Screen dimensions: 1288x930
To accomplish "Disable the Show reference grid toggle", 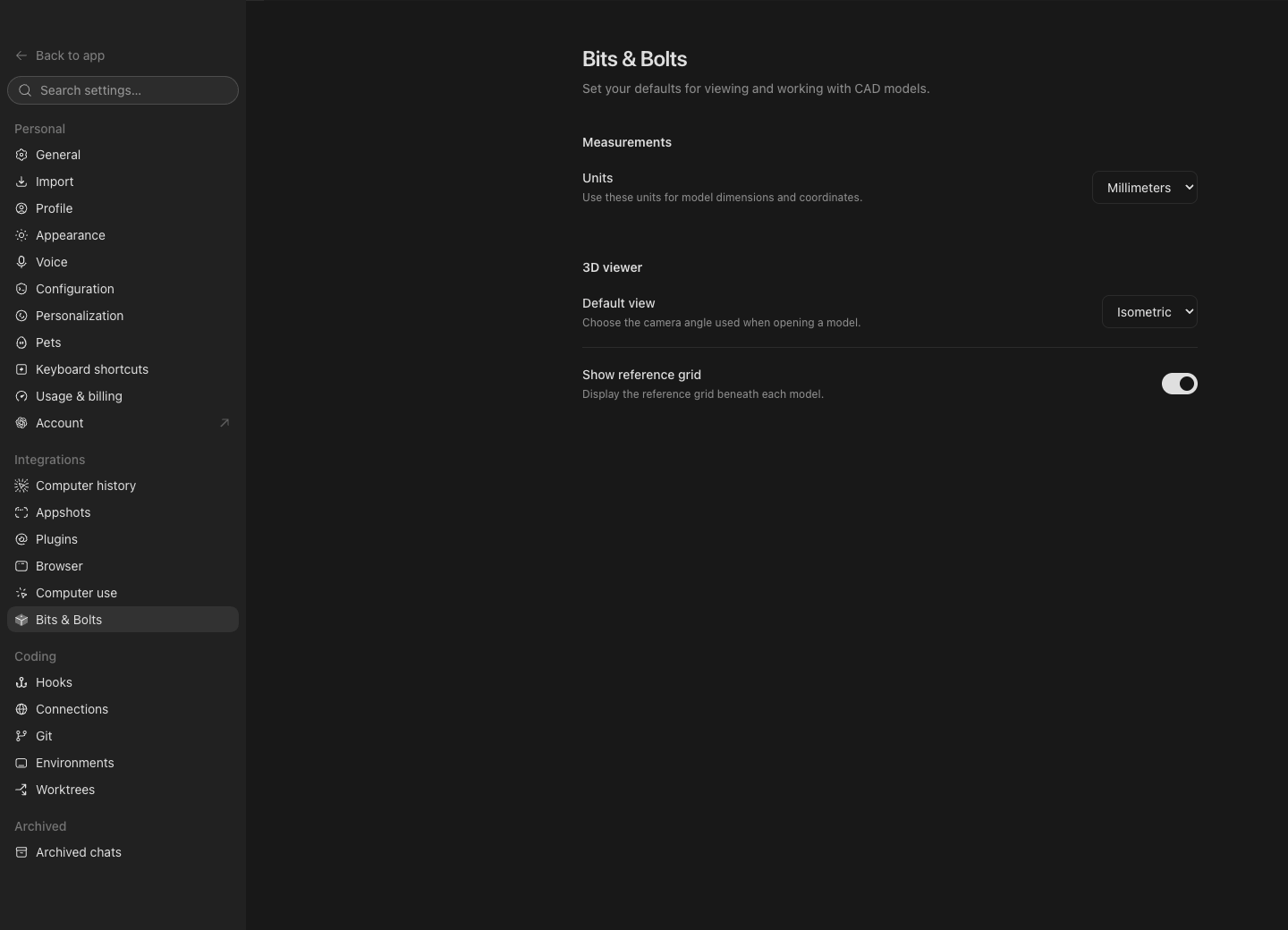I will 1179,384.
